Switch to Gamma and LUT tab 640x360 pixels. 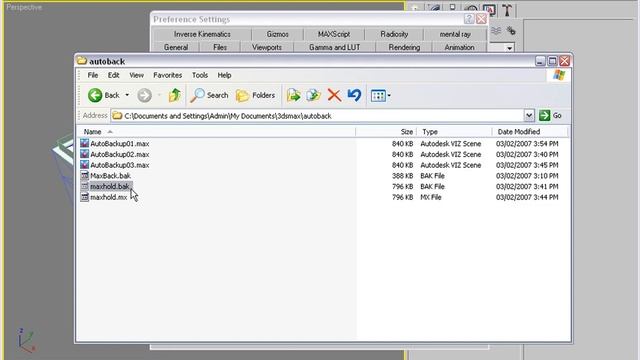(x=334, y=47)
